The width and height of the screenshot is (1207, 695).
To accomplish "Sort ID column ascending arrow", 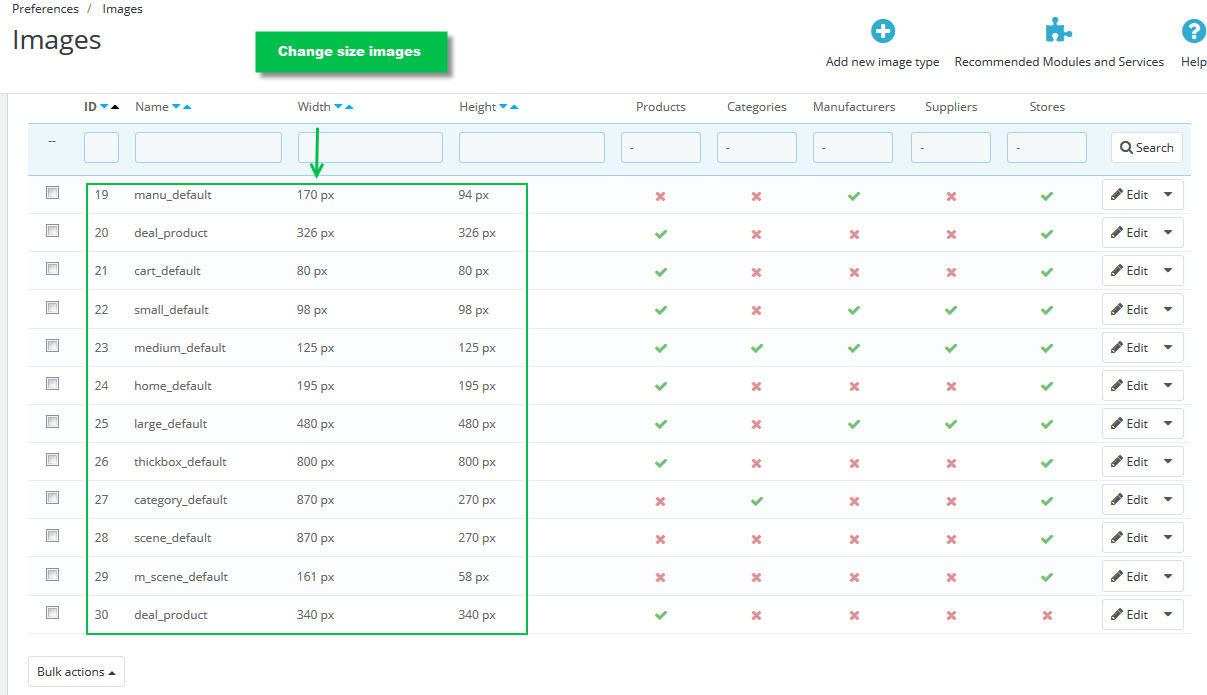I will 115,107.
